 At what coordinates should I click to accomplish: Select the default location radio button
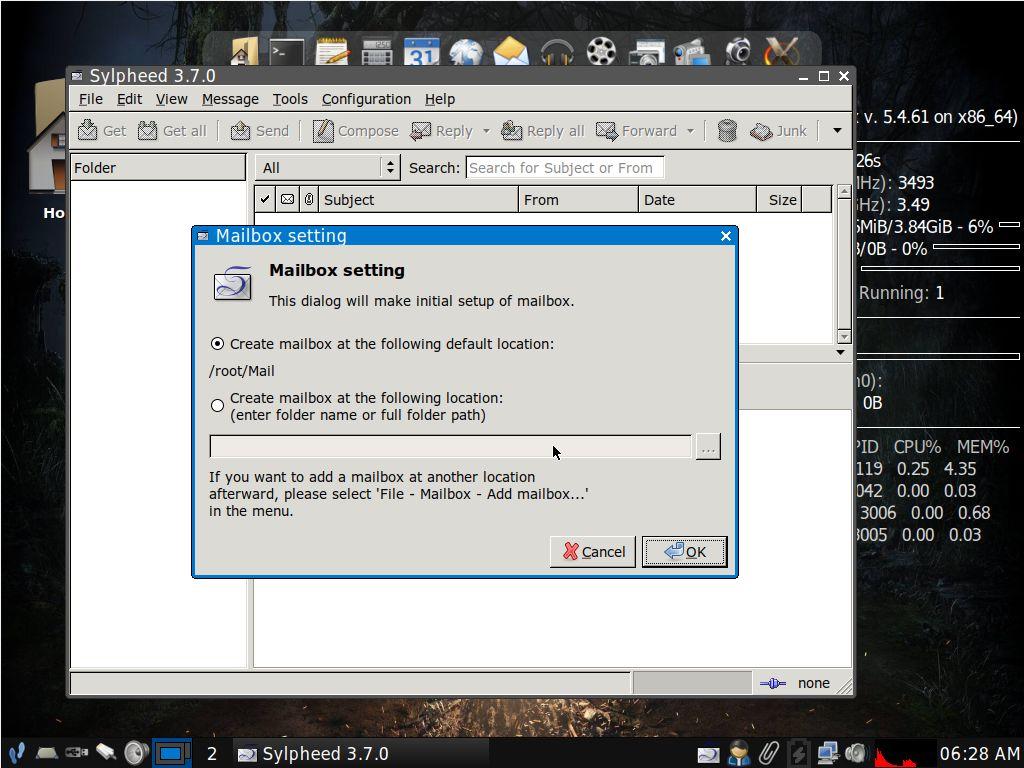click(x=218, y=344)
